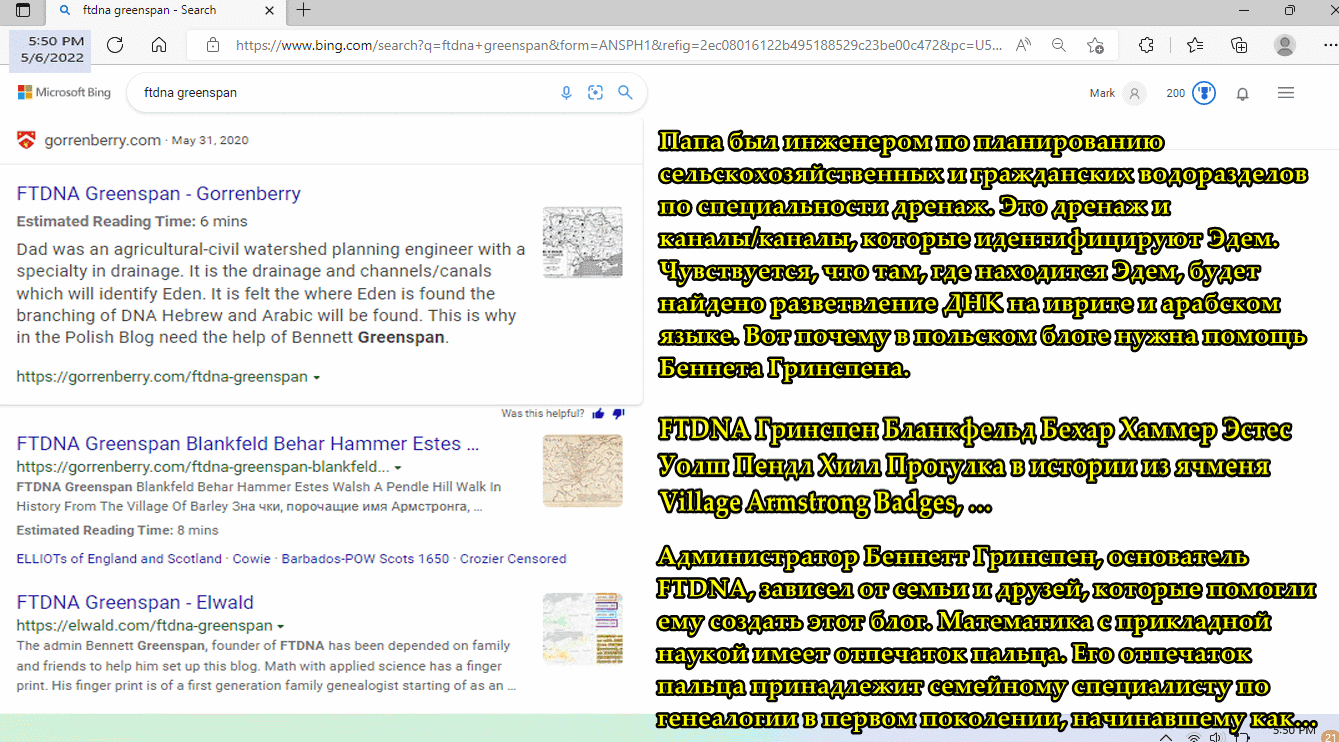Open Bing notifications bell
Screen dimensions: 1339x742
tap(1243, 93)
